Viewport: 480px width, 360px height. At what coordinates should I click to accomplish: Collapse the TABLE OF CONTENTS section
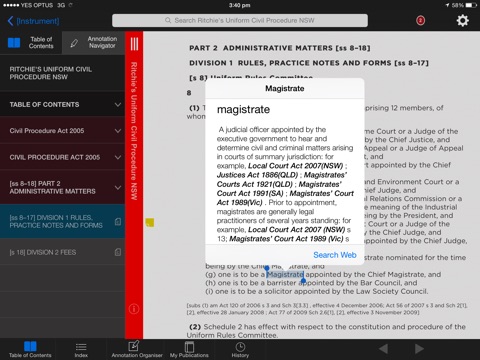point(62,104)
